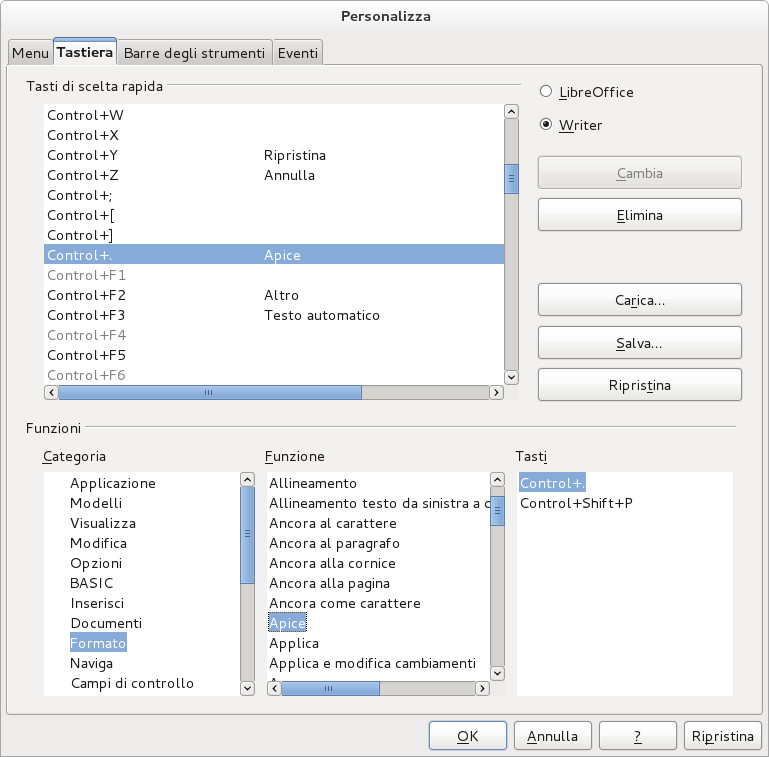Select the Inserisci category
This screenshot has height=757, width=769.
tap(97, 603)
